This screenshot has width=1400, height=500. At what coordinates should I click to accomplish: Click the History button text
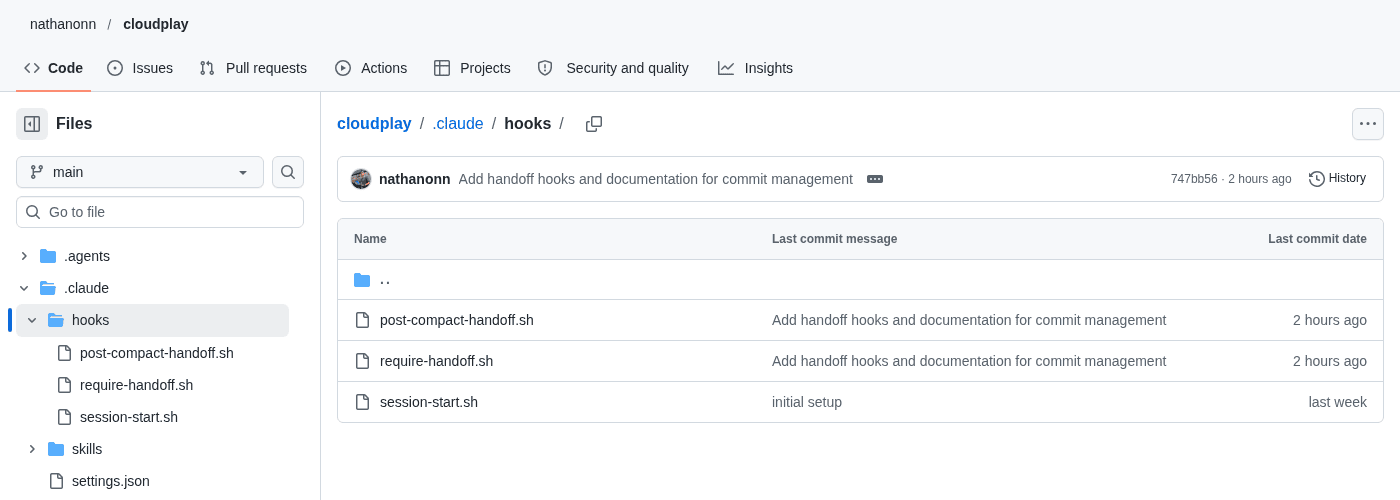point(1347,178)
